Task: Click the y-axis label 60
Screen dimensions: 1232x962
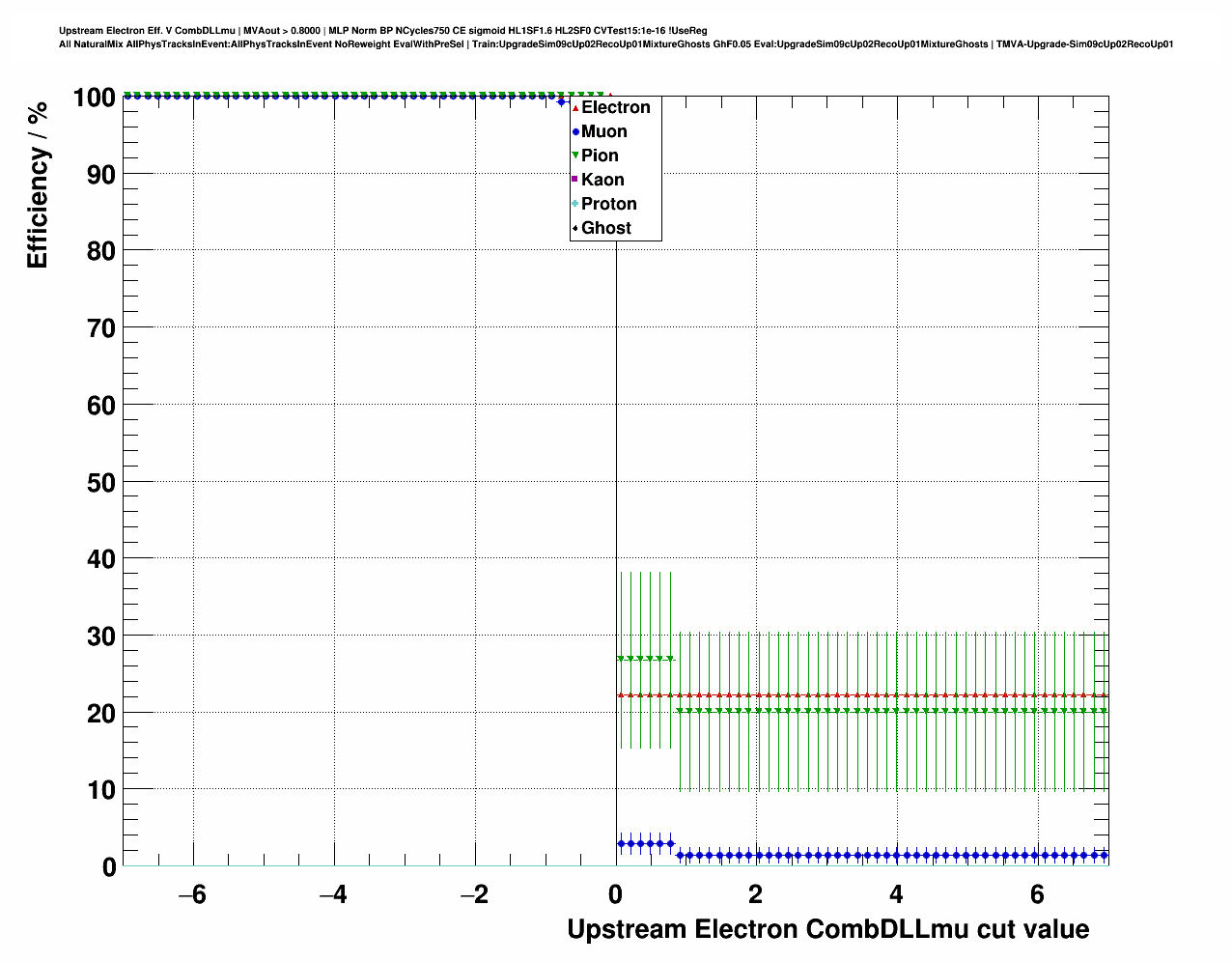Action: pyautogui.click(x=100, y=406)
